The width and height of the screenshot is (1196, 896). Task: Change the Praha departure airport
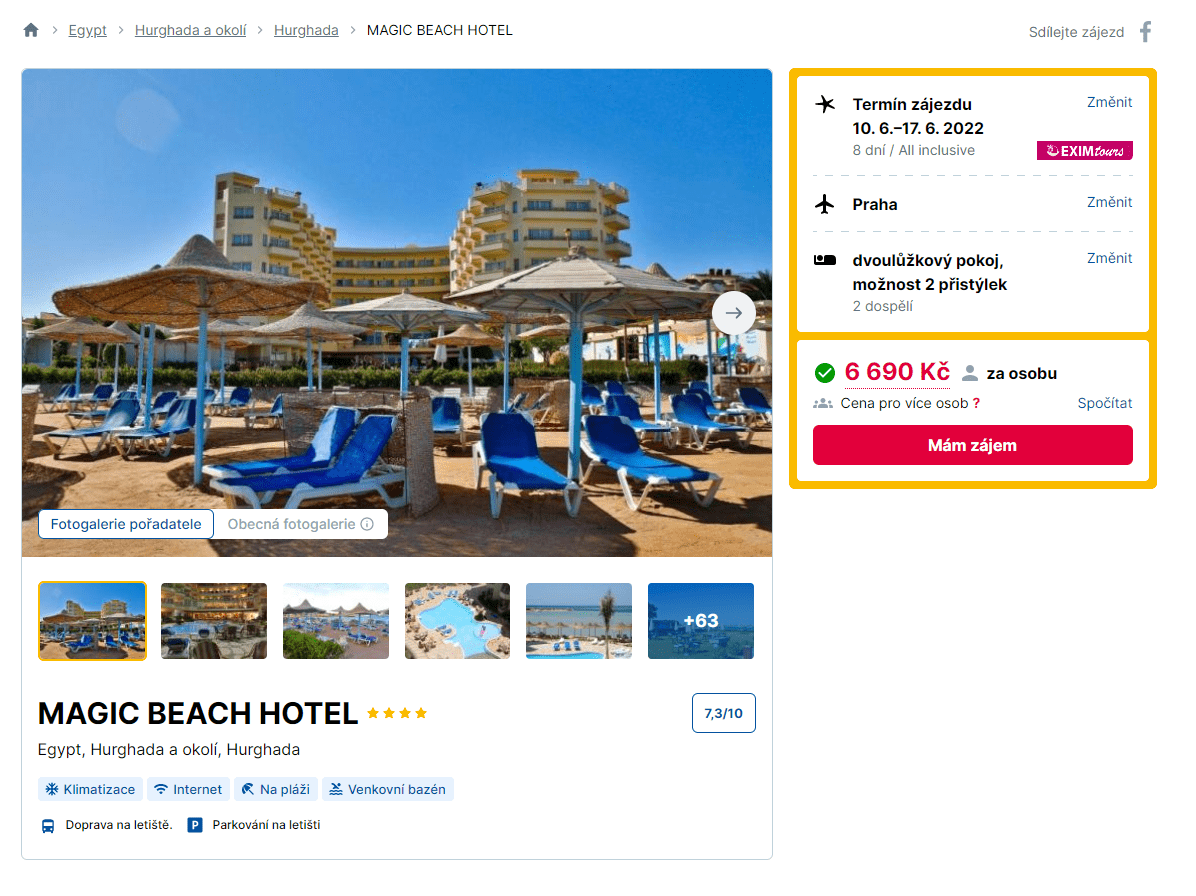1109,202
